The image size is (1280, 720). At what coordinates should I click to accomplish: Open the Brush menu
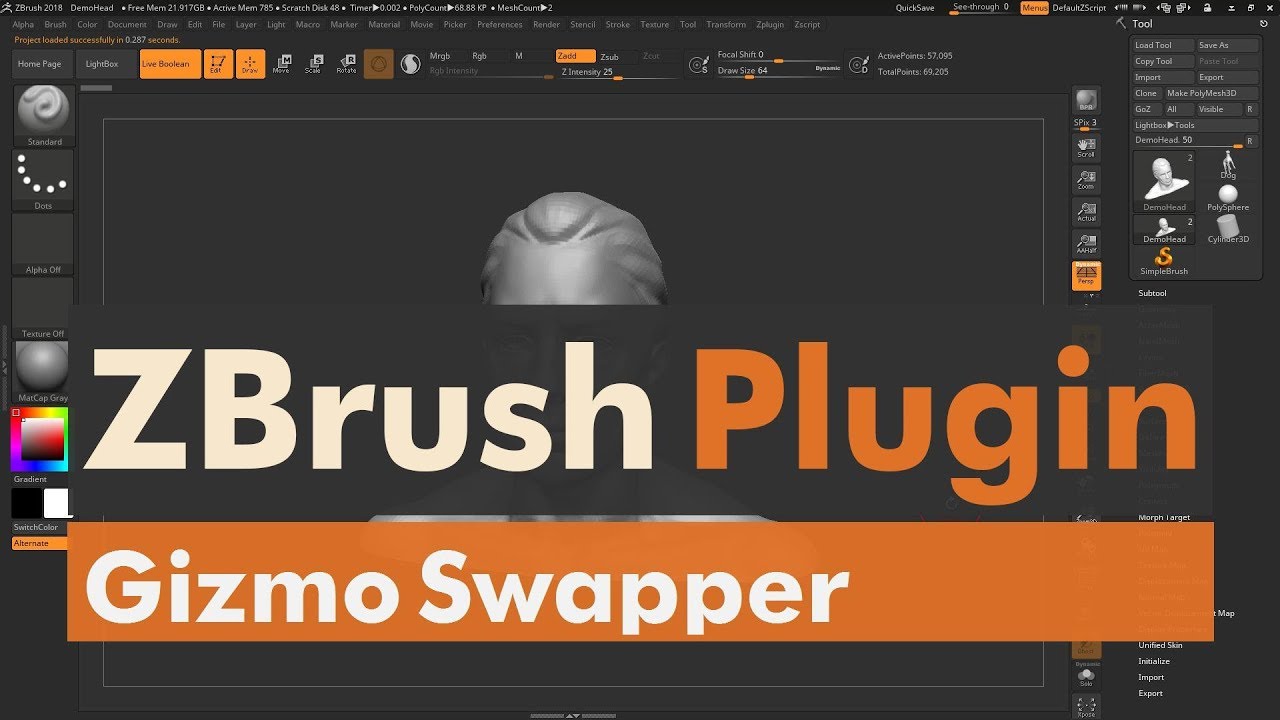[56, 24]
